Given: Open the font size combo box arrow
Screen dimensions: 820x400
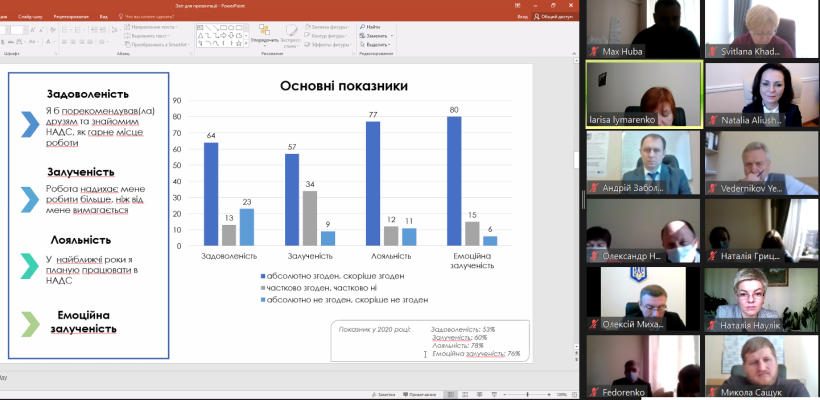Looking at the screenshot, I should [x=26, y=30].
